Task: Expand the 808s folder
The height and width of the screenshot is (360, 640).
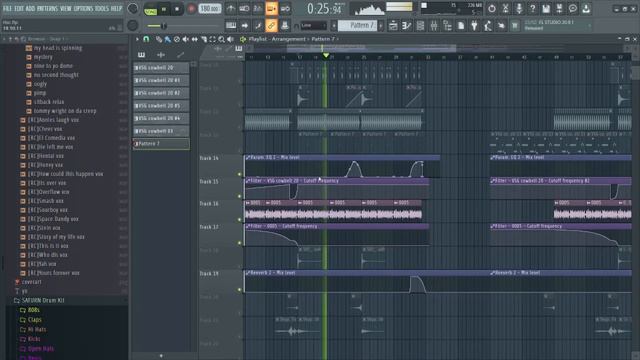Action: point(34,310)
